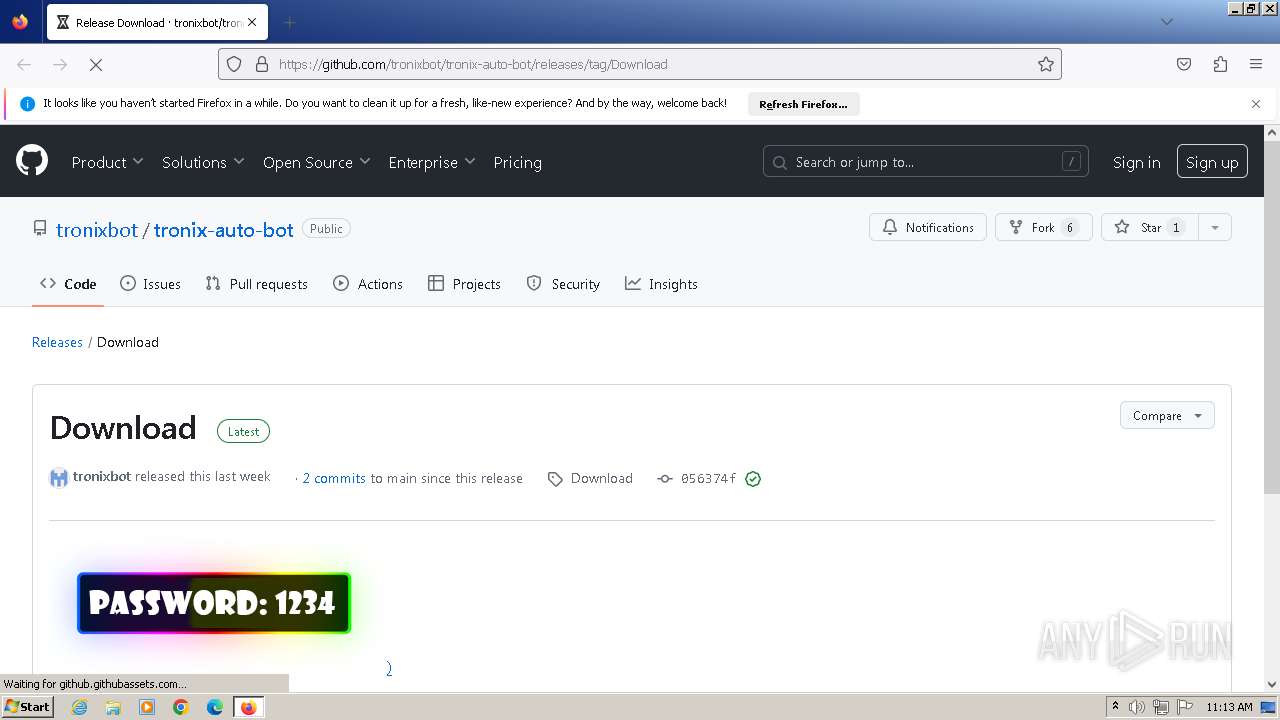Image resolution: width=1280 pixels, height=720 pixels.
Task: Open Internet Explorer from the taskbar
Action: (x=79, y=707)
